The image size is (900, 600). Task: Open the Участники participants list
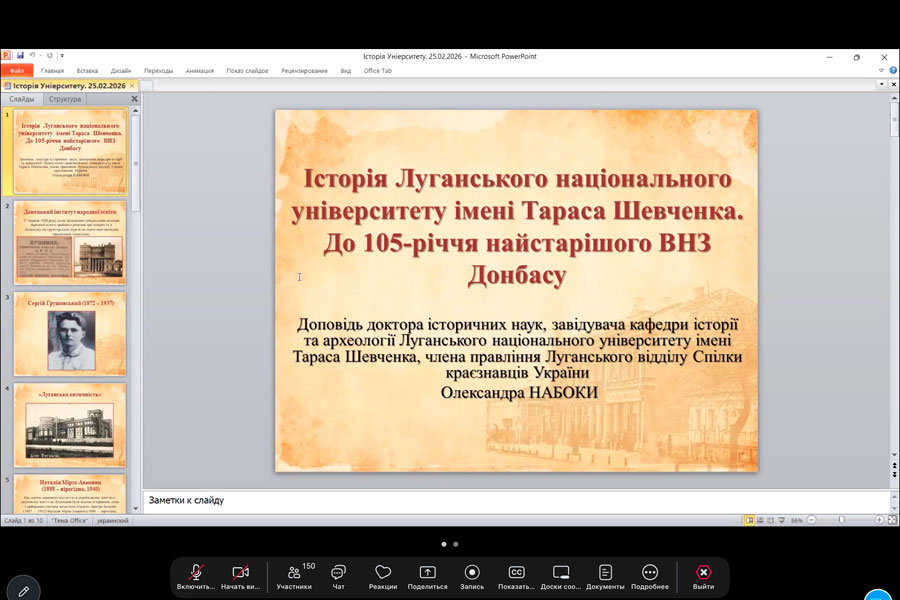point(294,573)
